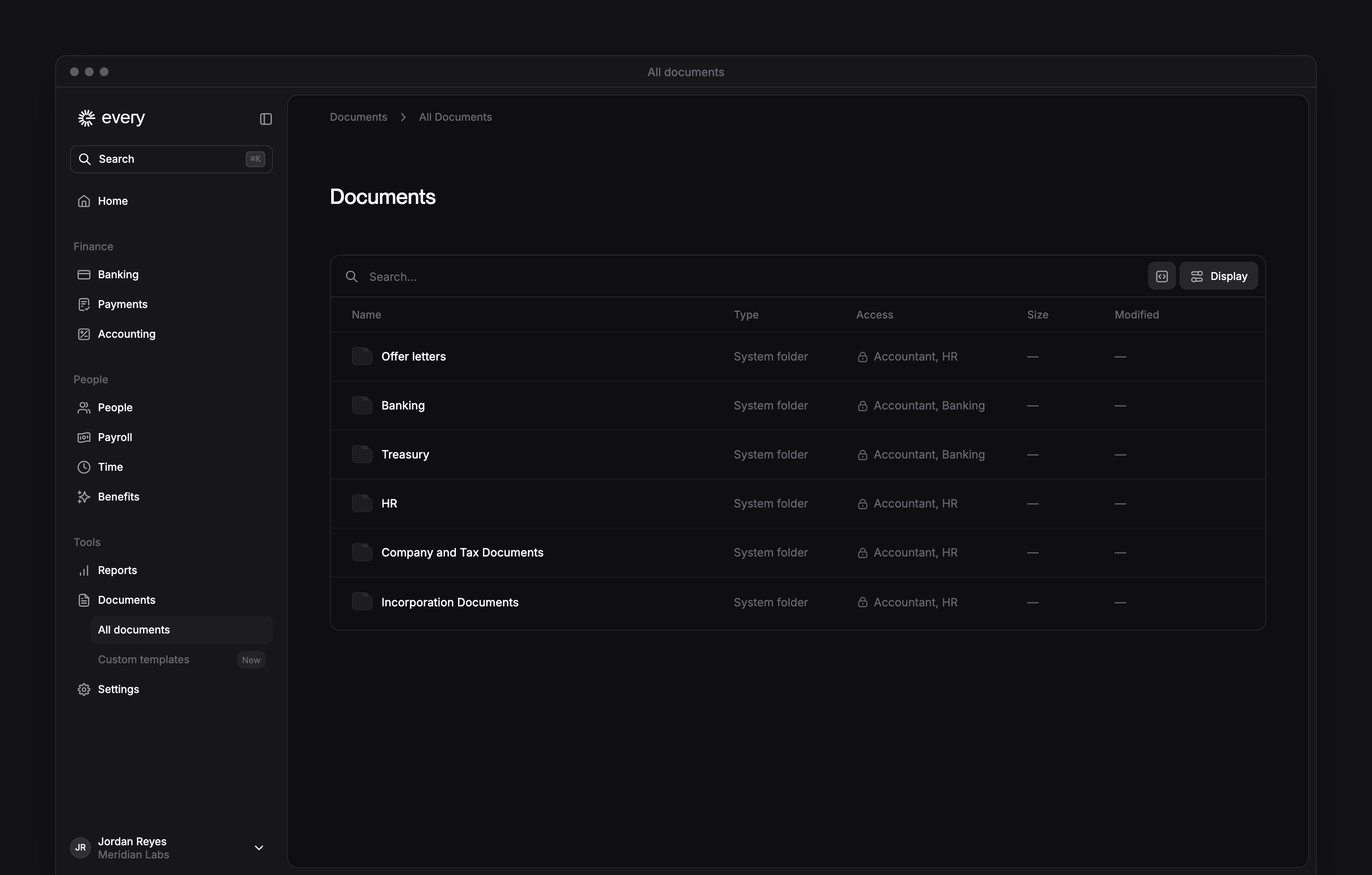Viewport: 1372px width, 875px height.
Task: Click the Accounting icon in sidebar
Action: click(84, 334)
